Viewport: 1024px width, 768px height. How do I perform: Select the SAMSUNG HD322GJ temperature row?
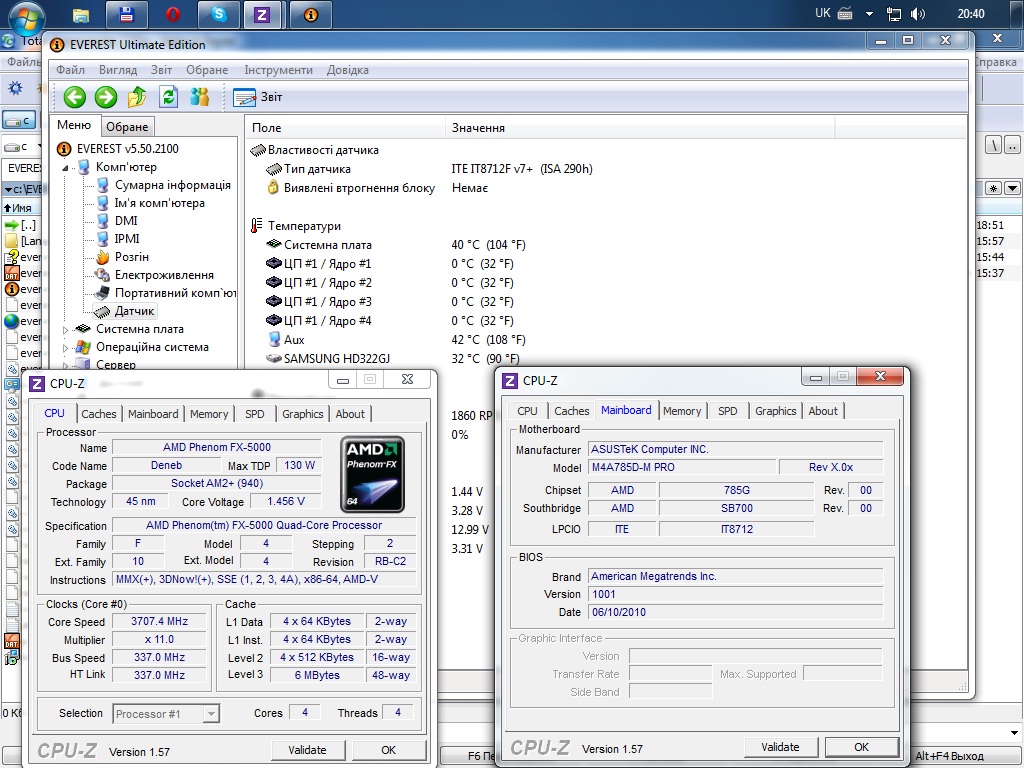click(x=392, y=359)
